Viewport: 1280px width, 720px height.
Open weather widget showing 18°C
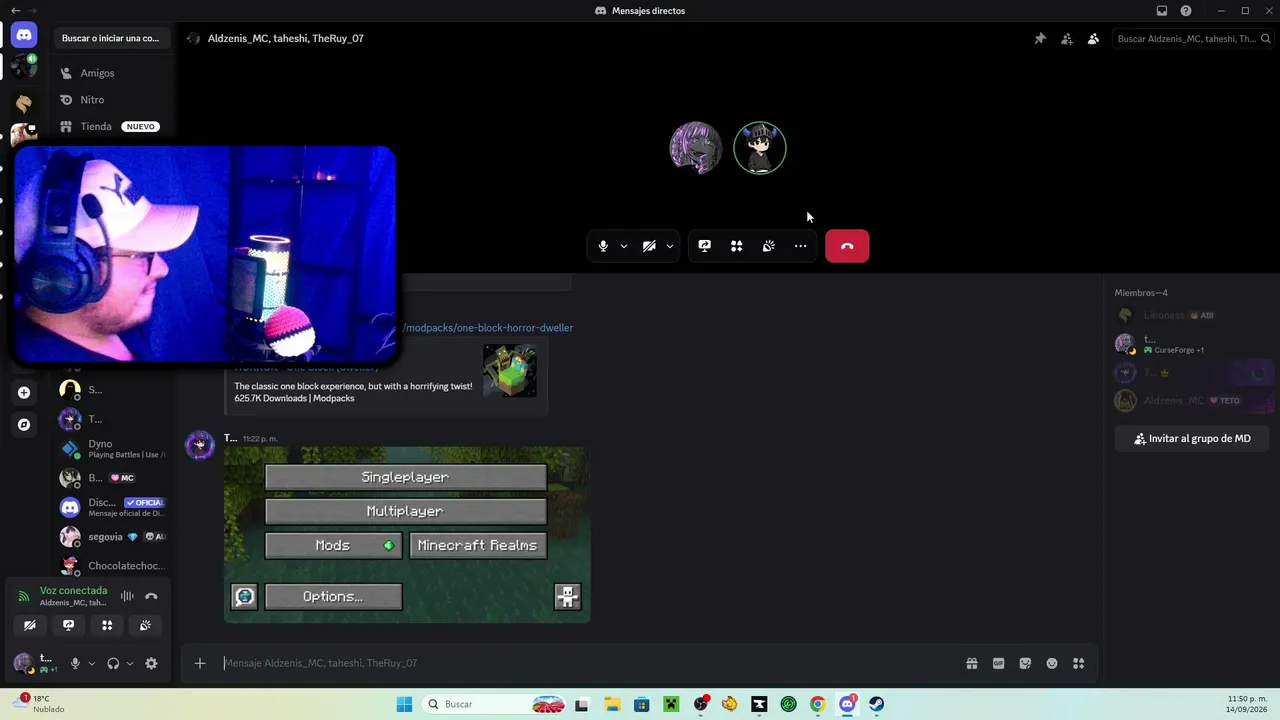40,704
